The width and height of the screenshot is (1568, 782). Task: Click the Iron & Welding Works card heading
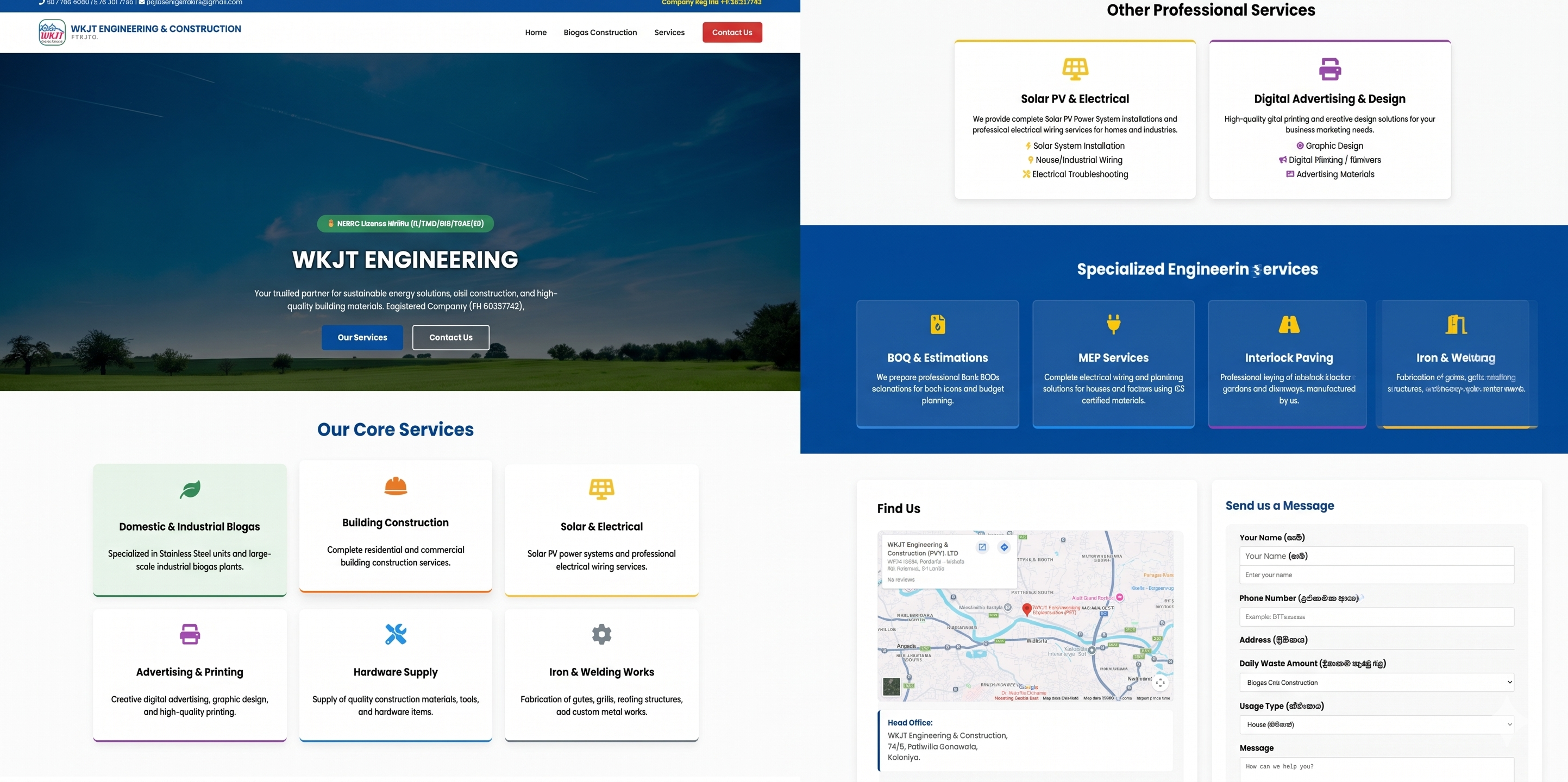(x=601, y=672)
